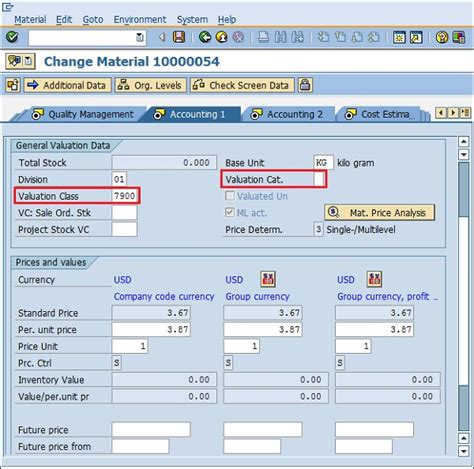Click the scrollbar down arrow at bottom
The height and width of the screenshot is (469, 474).
click(x=464, y=451)
